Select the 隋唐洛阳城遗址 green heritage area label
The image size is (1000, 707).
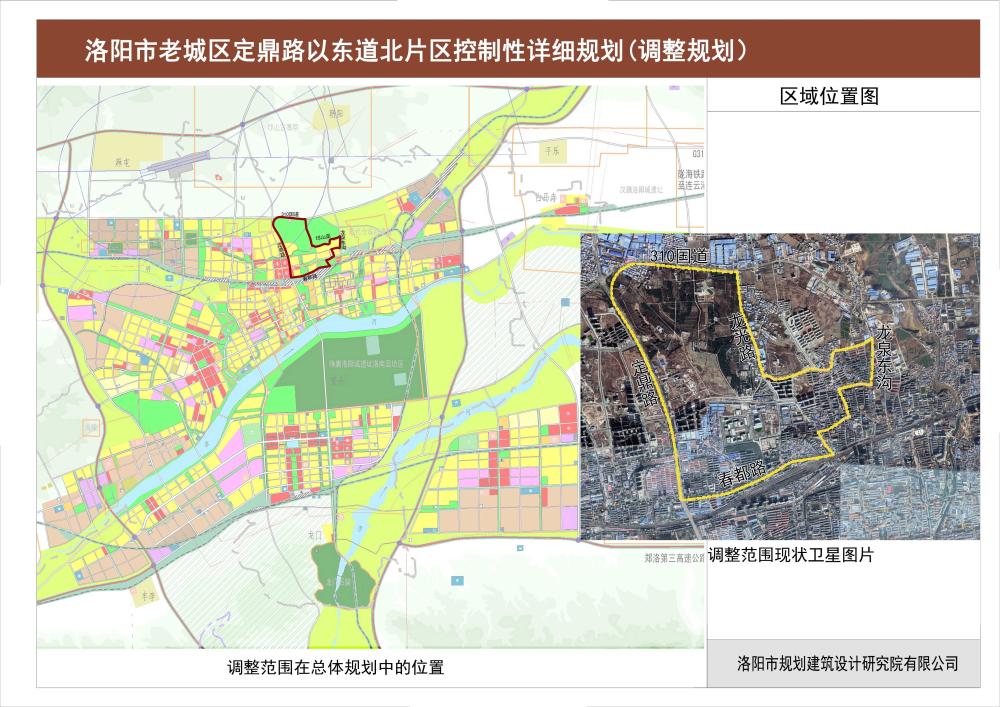368,361
